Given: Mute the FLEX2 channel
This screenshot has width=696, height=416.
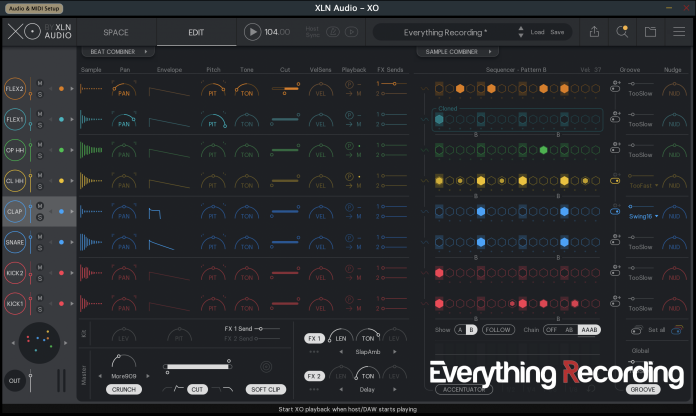Looking at the screenshot, I should tap(40, 83).
